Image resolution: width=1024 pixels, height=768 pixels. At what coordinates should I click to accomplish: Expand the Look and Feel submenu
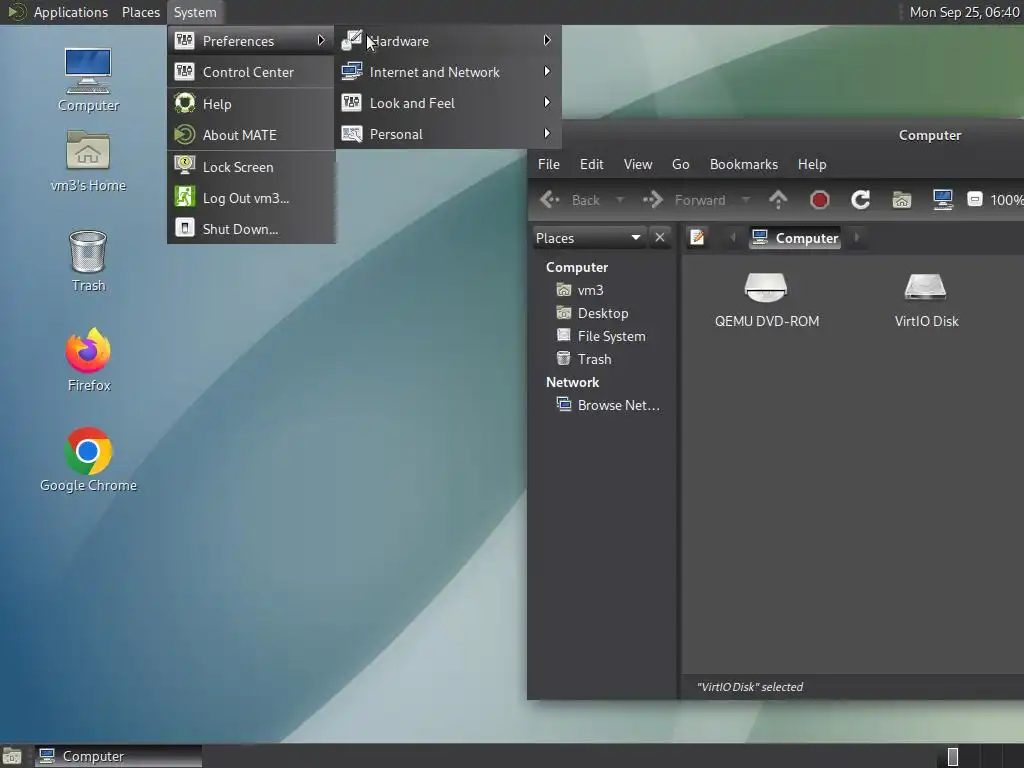[x=447, y=103]
